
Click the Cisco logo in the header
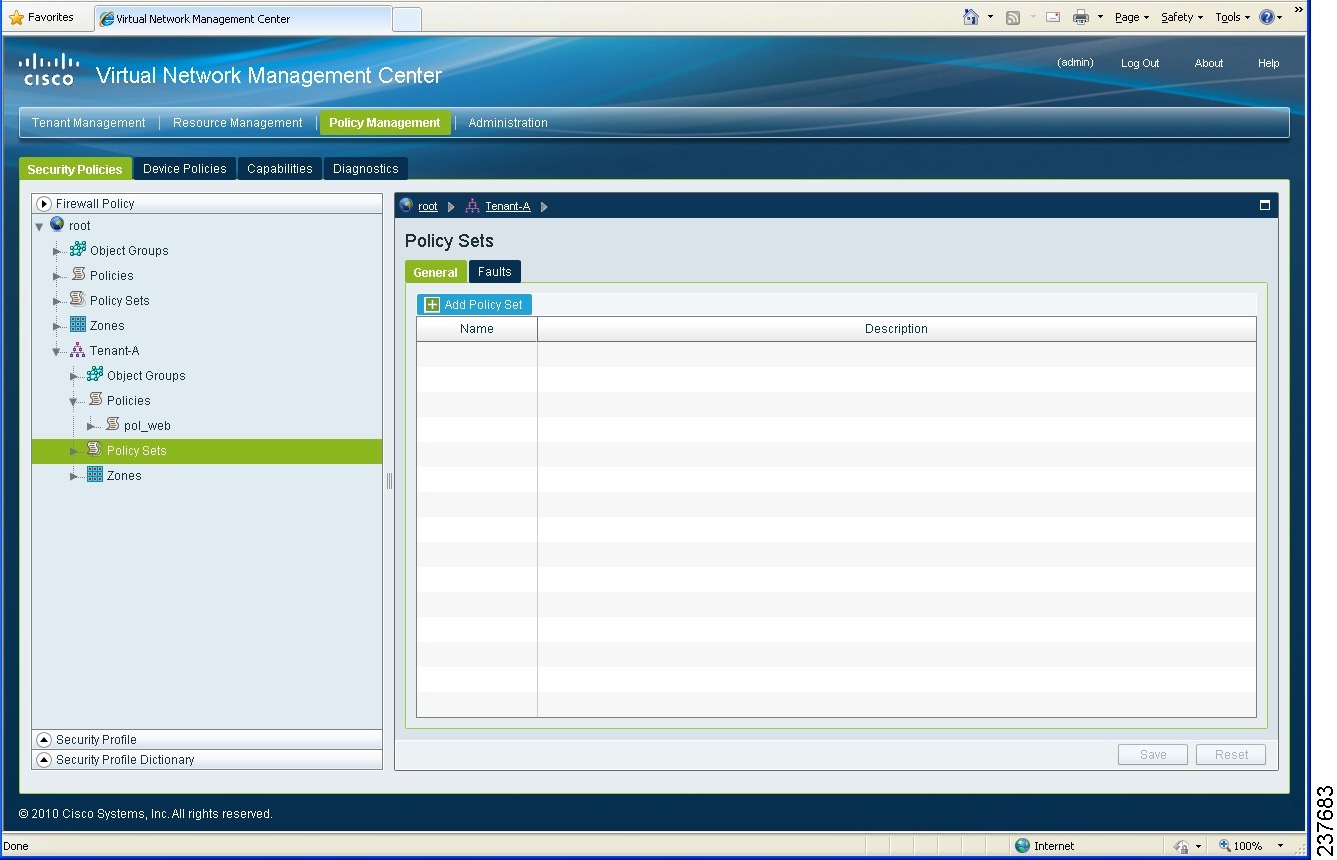point(48,68)
